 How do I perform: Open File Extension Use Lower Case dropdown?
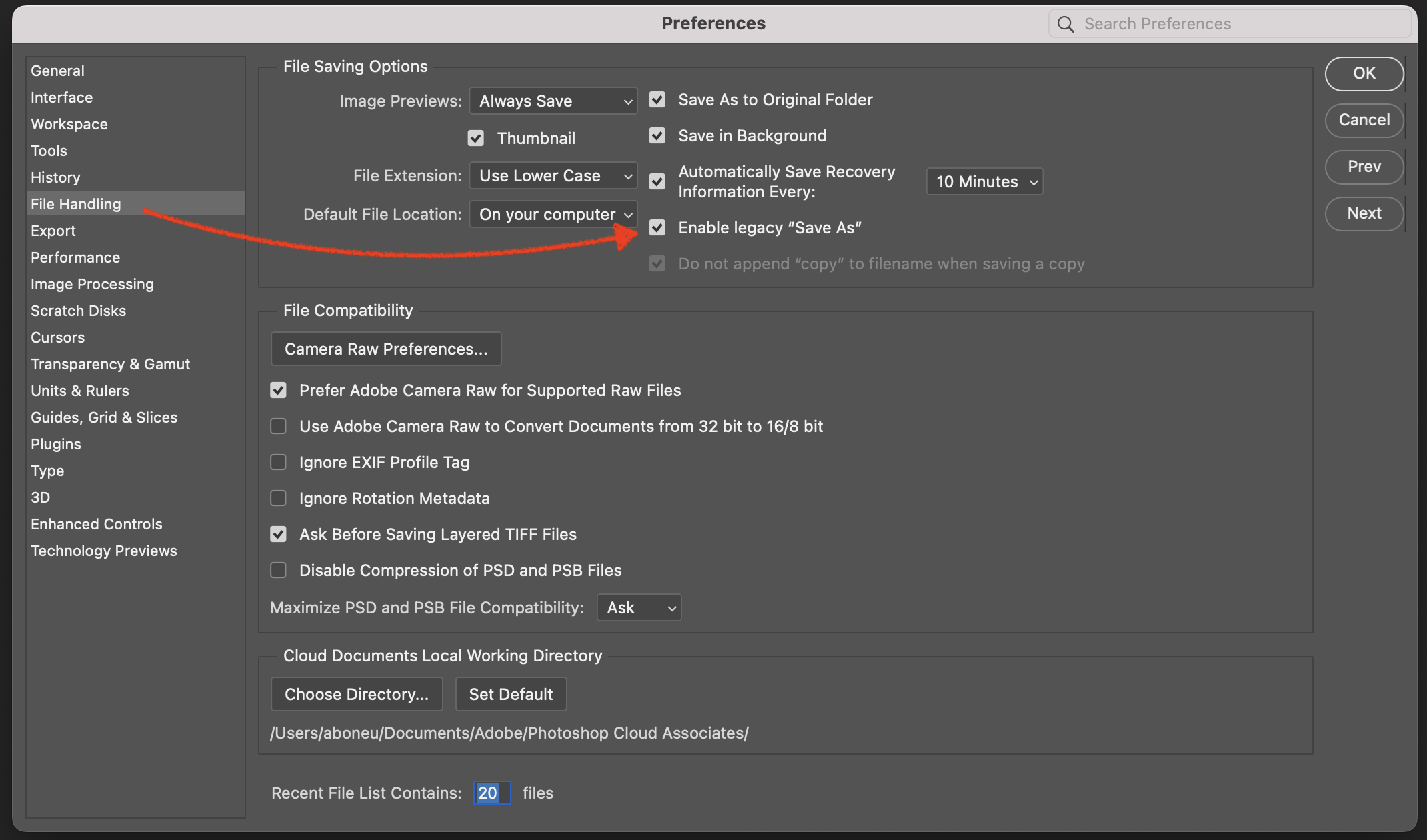click(x=553, y=176)
